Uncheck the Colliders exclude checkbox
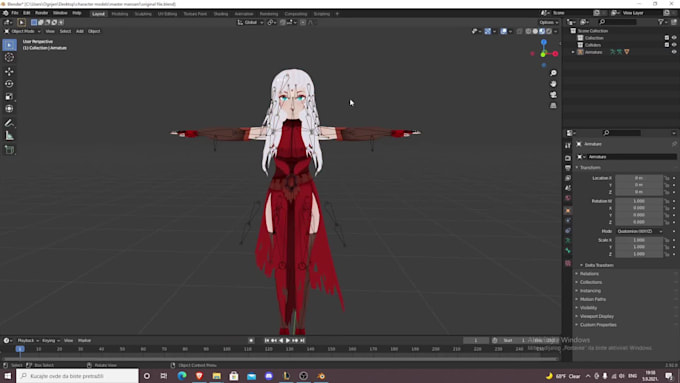This screenshot has height=383, width=680. [x=667, y=45]
